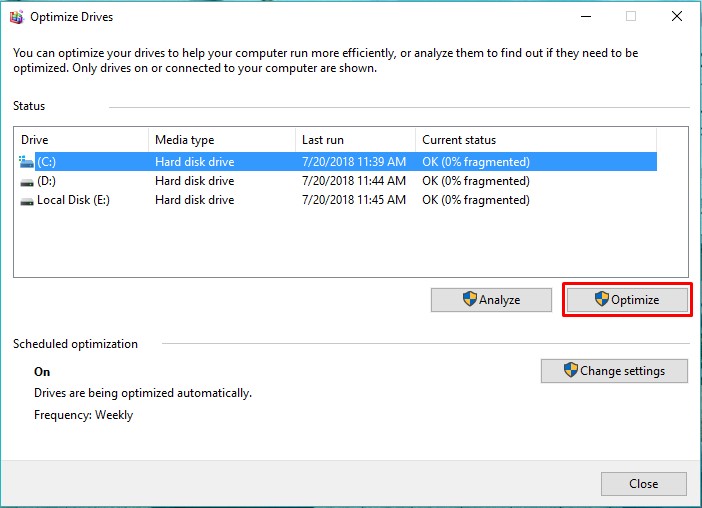Sort by the Last run column header
Image resolution: width=702 pixels, height=508 pixels.
click(355, 140)
